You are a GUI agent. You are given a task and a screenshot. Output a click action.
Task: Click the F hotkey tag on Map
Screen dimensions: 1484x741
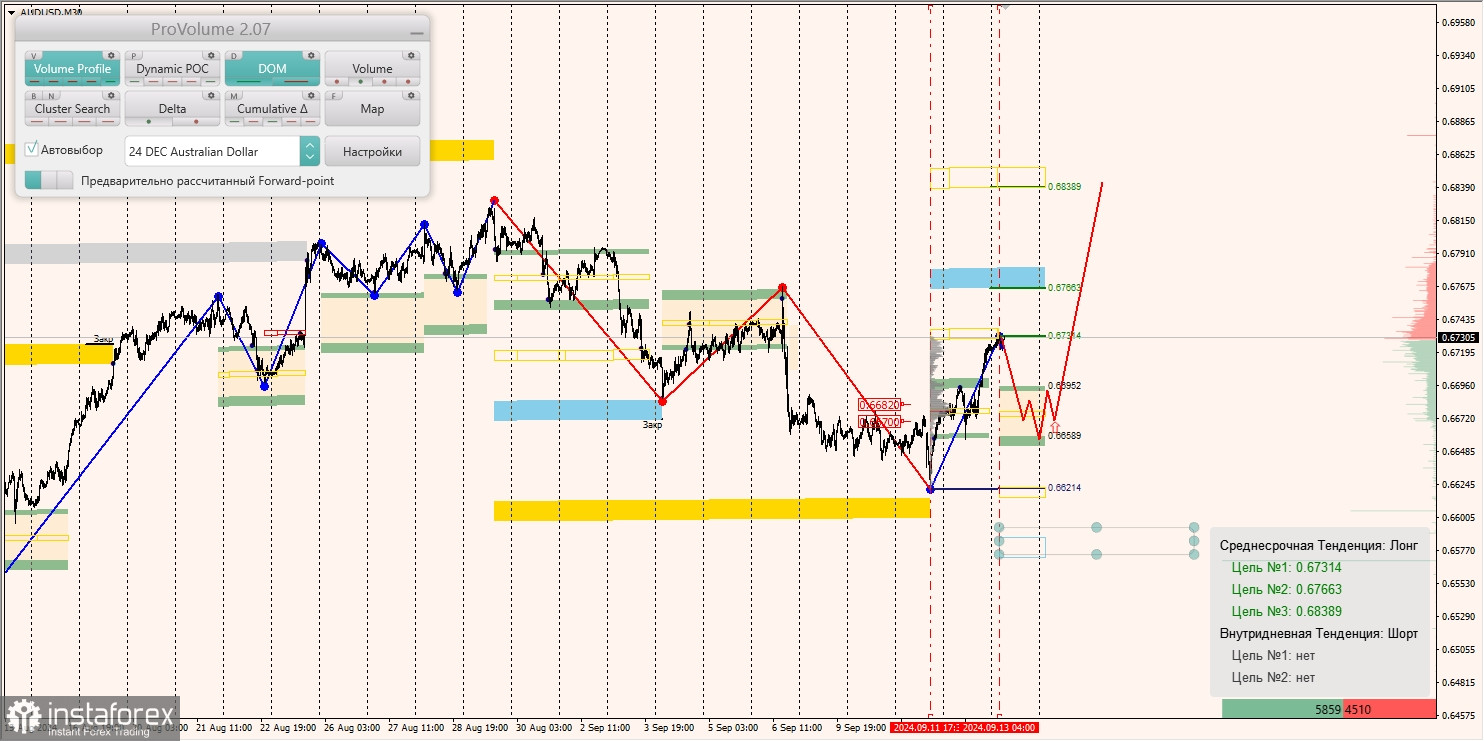point(335,96)
